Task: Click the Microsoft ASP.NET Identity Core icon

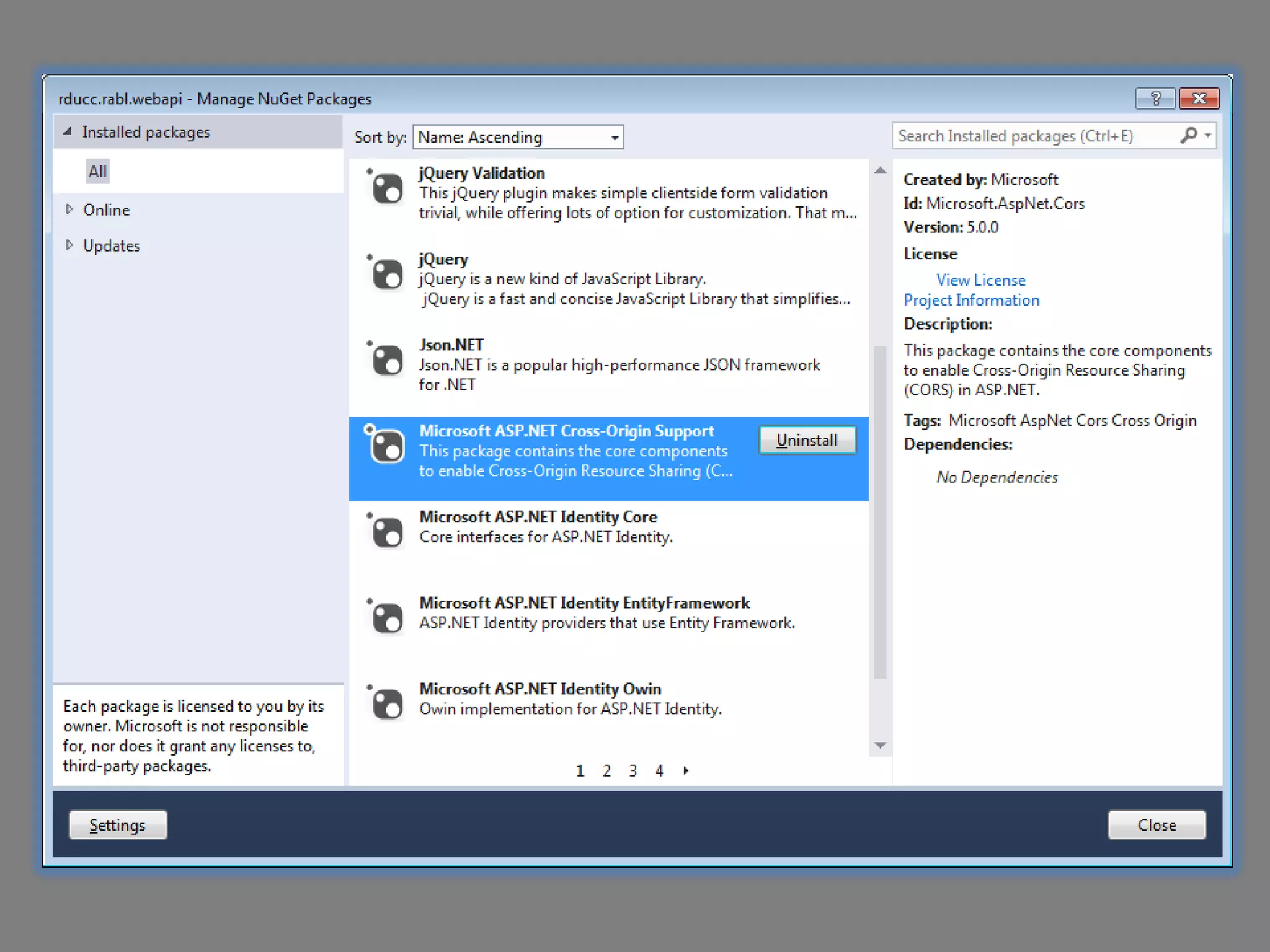Action: click(387, 532)
